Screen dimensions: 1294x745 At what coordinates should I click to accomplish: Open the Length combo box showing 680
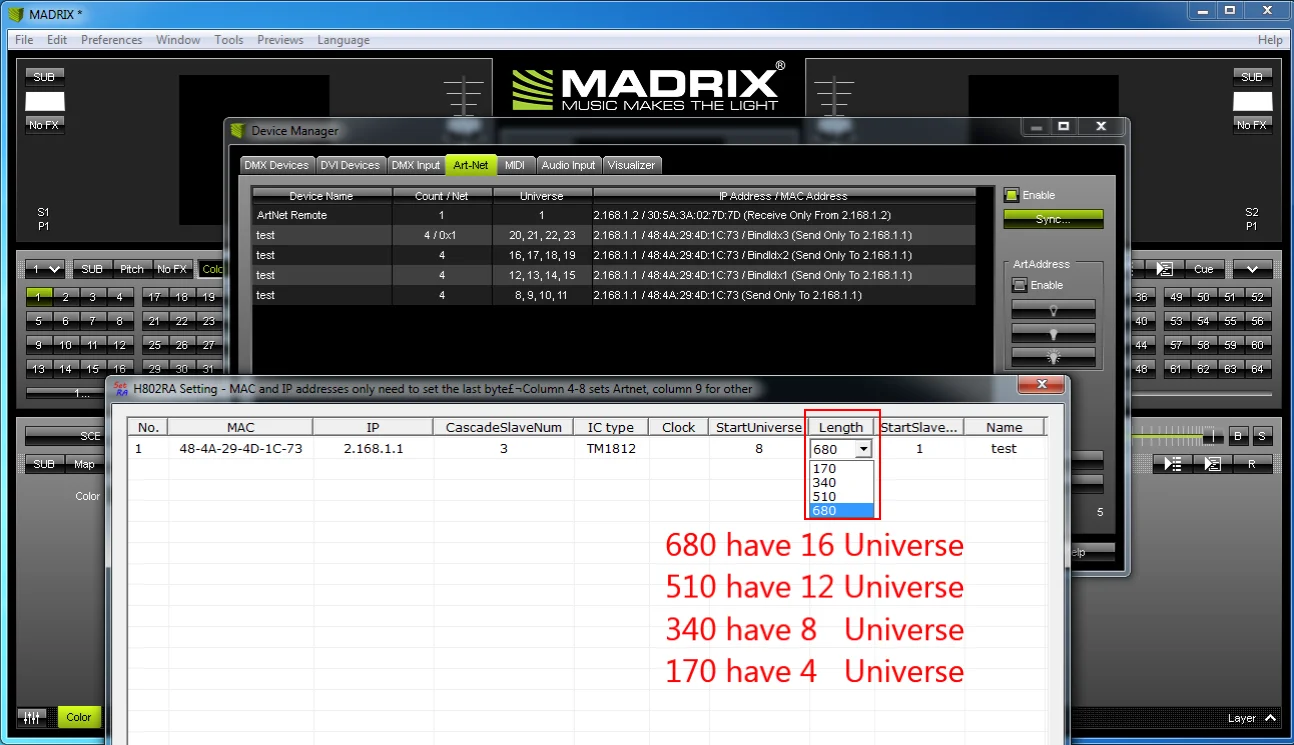coord(841,450)
